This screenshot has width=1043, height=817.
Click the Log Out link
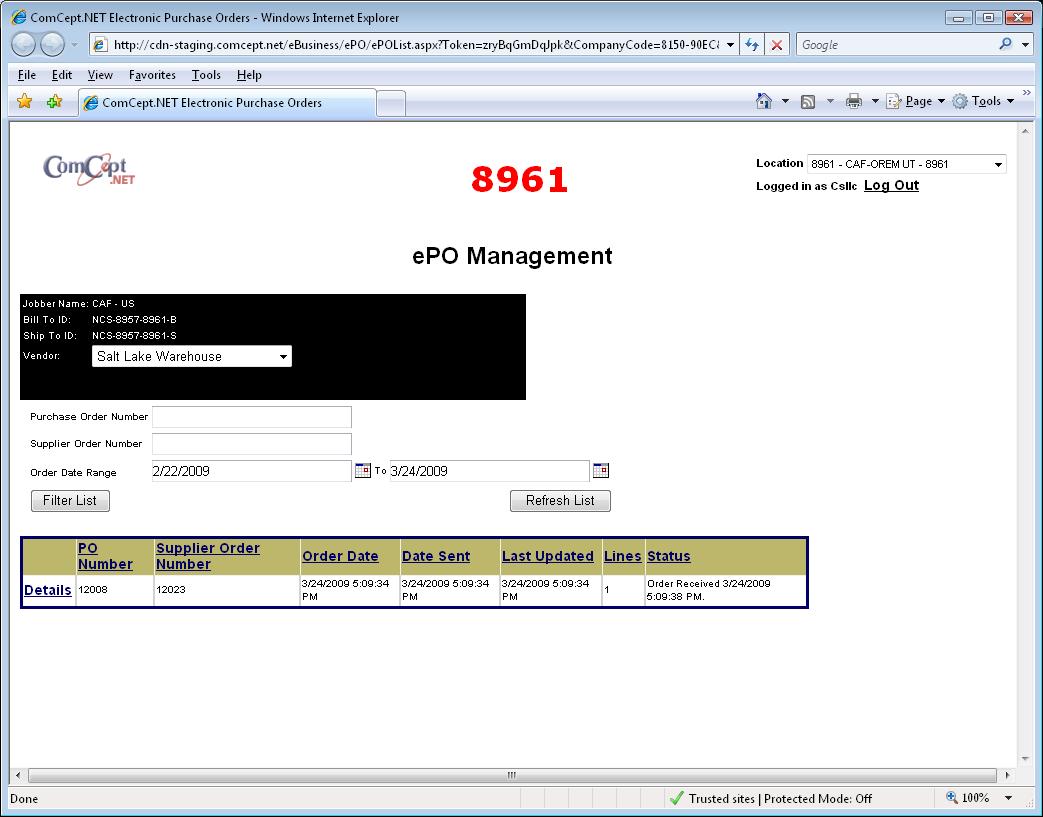coord(891,186)
